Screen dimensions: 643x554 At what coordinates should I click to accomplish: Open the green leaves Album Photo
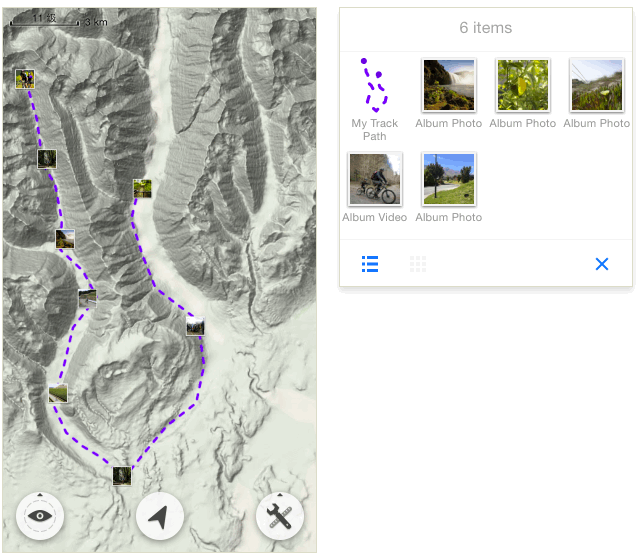point(523,85)
